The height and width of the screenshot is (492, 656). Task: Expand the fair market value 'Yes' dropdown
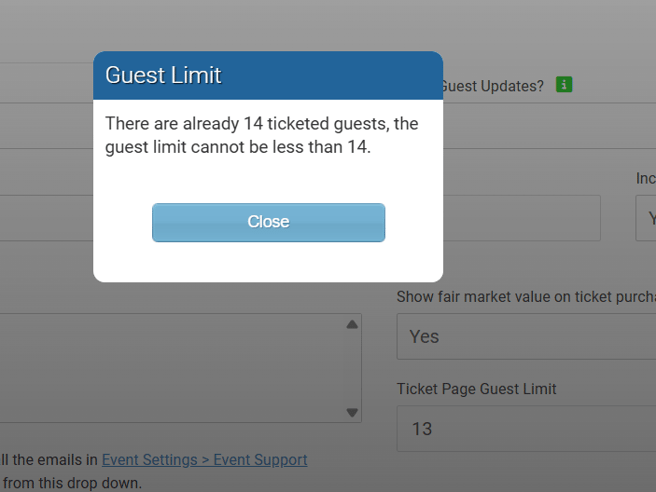pos(526,337)
